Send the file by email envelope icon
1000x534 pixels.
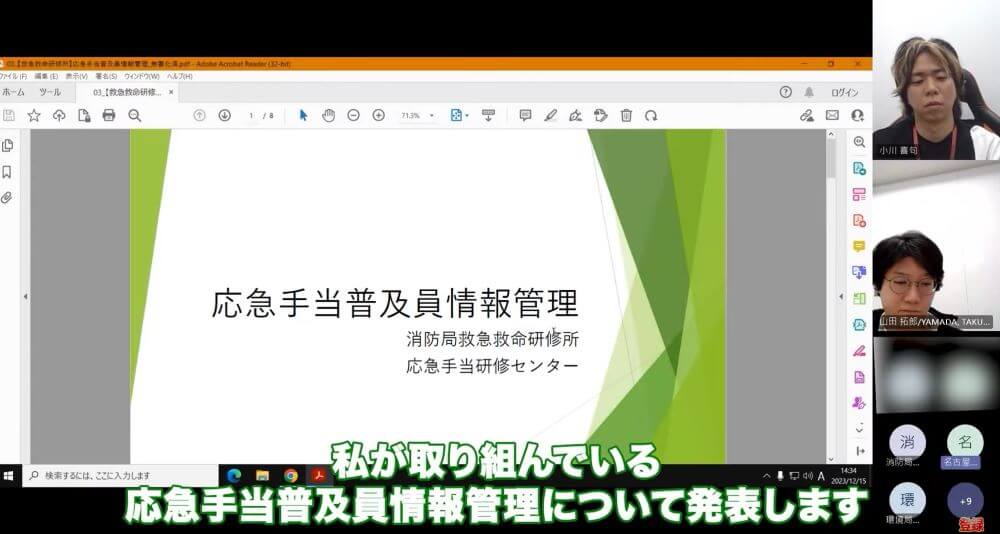click(x=832, y=115)
